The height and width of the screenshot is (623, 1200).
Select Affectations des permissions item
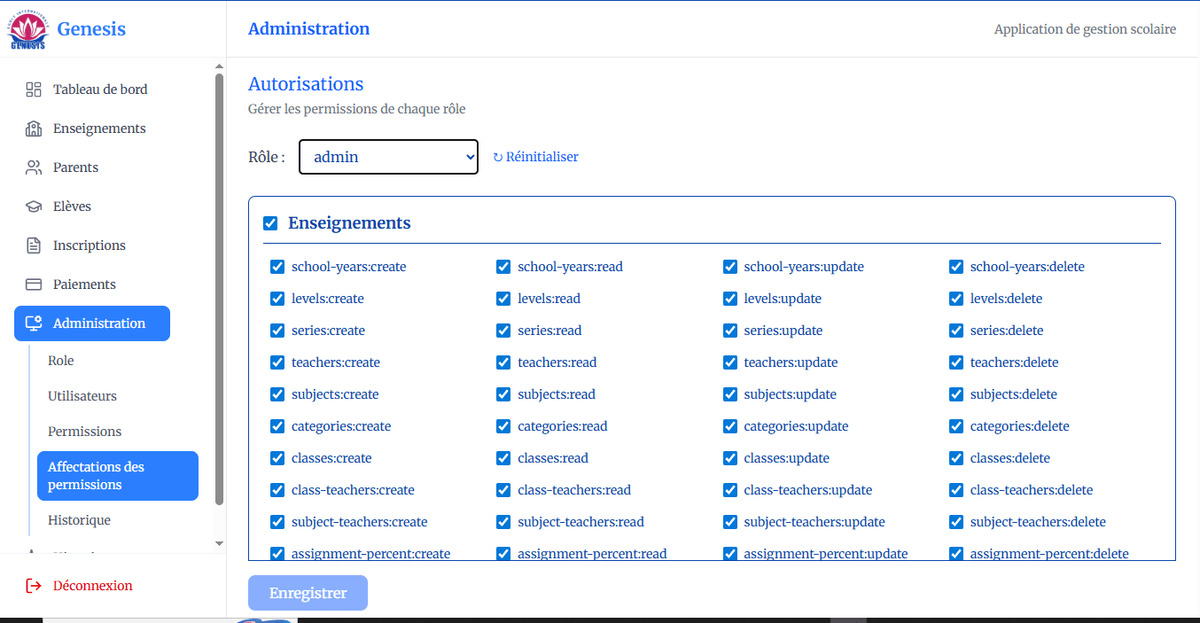click(117, 476)
